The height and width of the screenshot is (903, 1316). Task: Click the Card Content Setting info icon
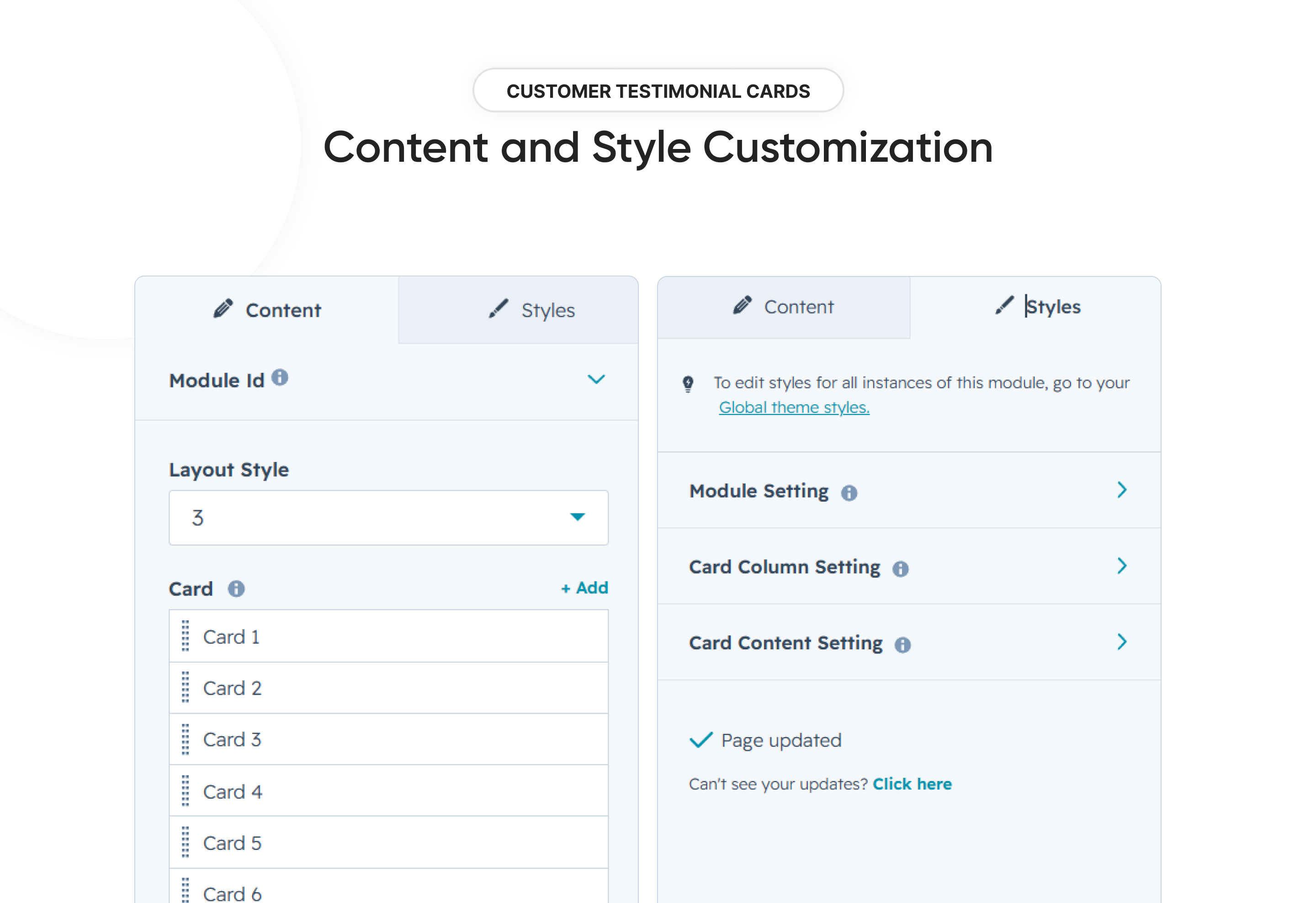[902, 645]
